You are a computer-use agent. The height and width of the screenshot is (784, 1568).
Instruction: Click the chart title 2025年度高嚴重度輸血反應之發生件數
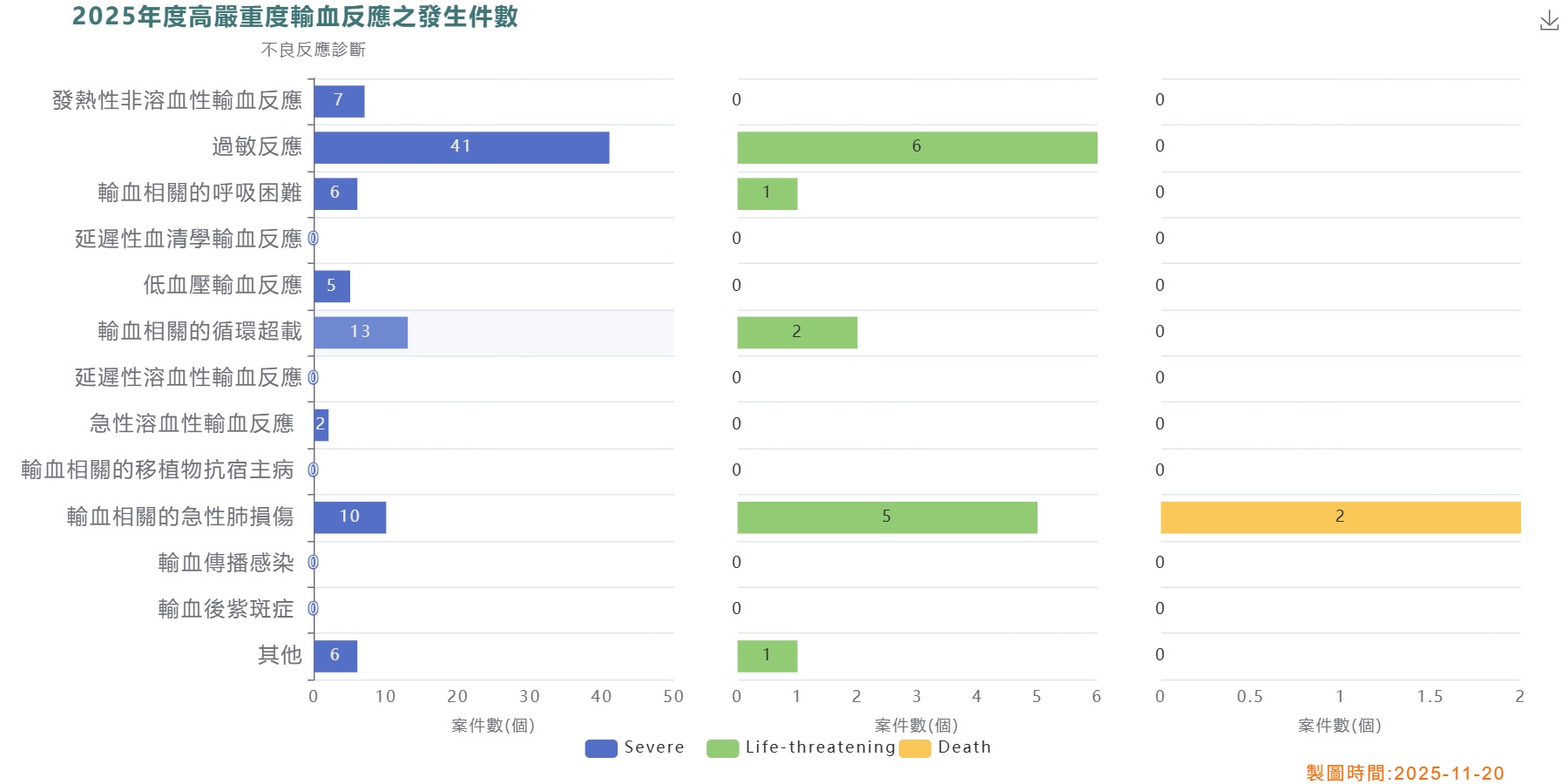(x=294, y=17)
